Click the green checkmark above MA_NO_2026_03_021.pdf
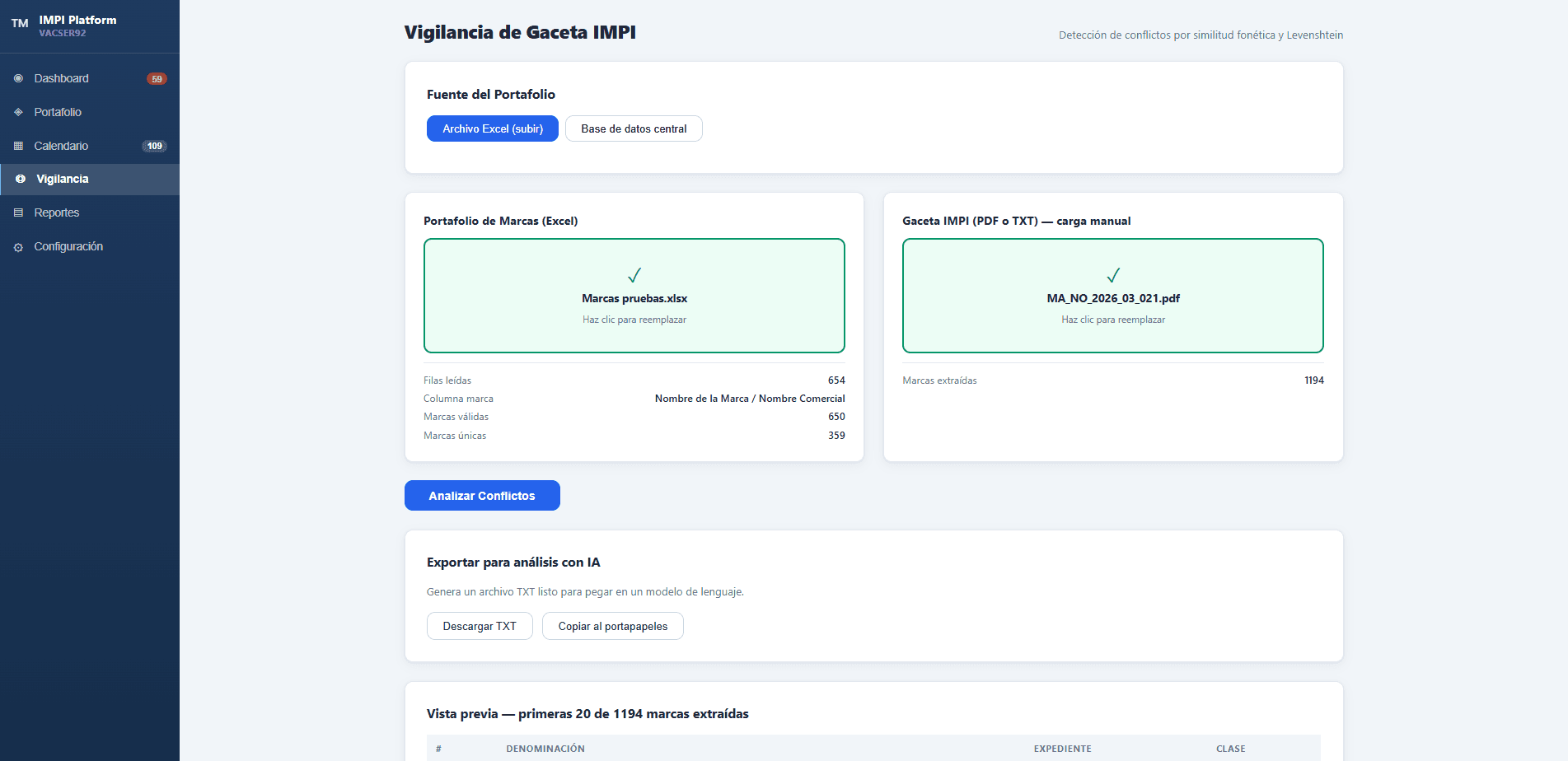This screenshot has height=761, width=1568. coord(1113,275)
